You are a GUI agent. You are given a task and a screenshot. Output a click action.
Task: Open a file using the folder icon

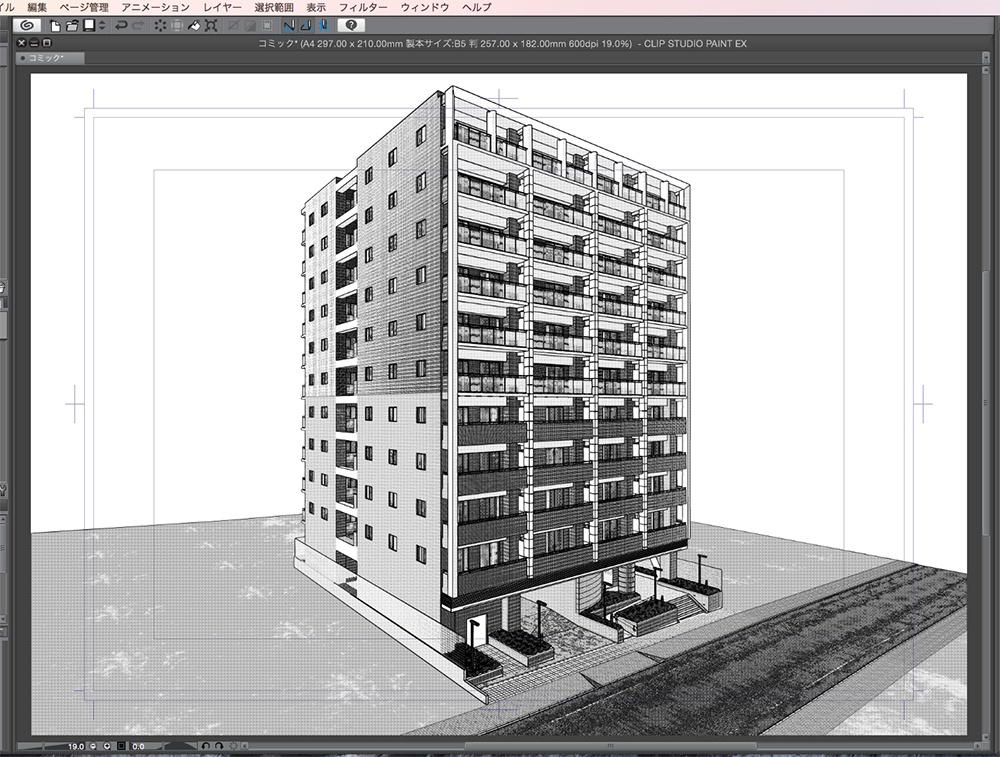point(71,26)
